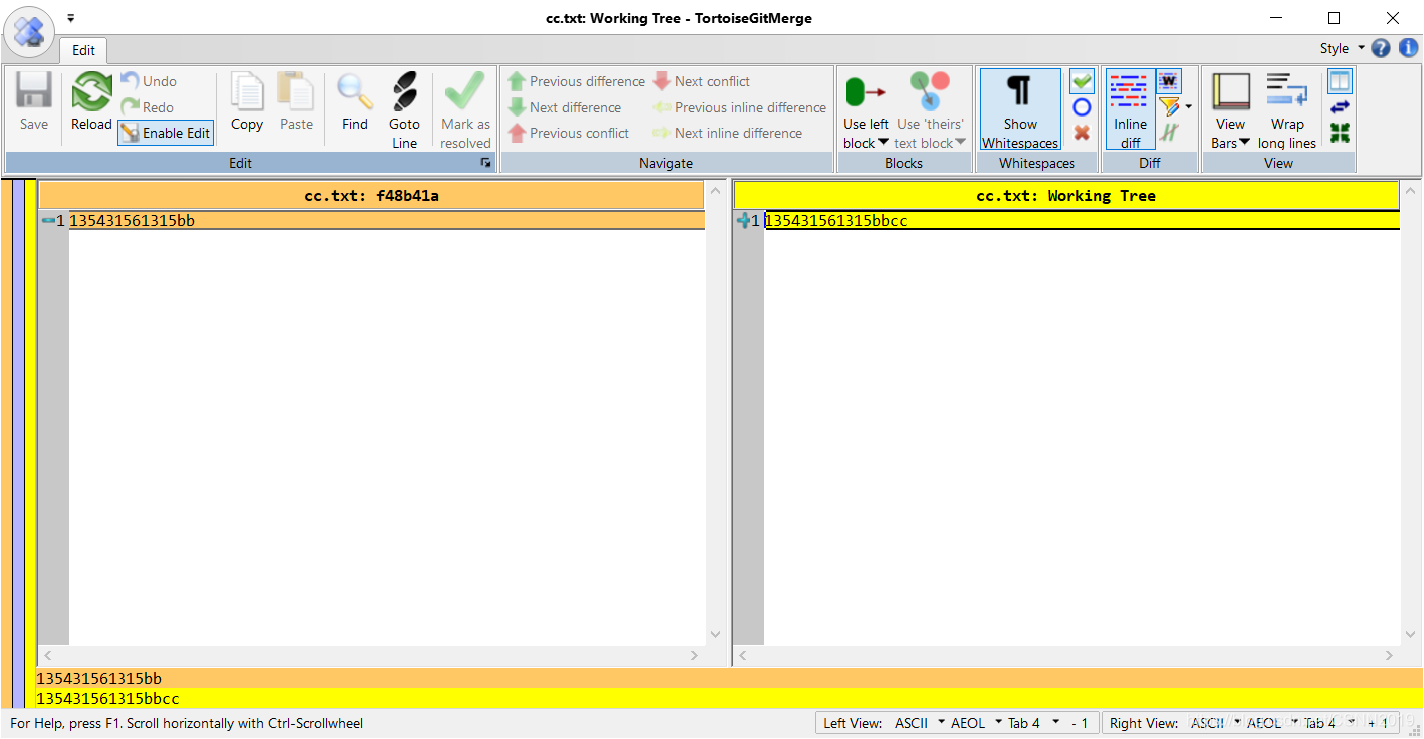Image resolution: width=1424 pixels, height=739 pixels.
Task: Click Undo in Edit group
Action: point(148,81)
